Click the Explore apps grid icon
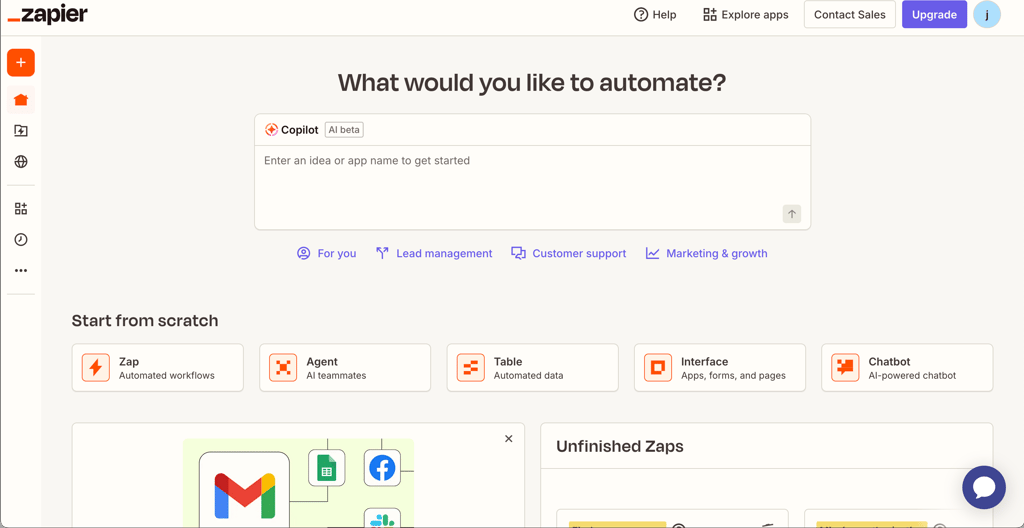Screen dimensions: 1024x528 (x=710, y=14)
